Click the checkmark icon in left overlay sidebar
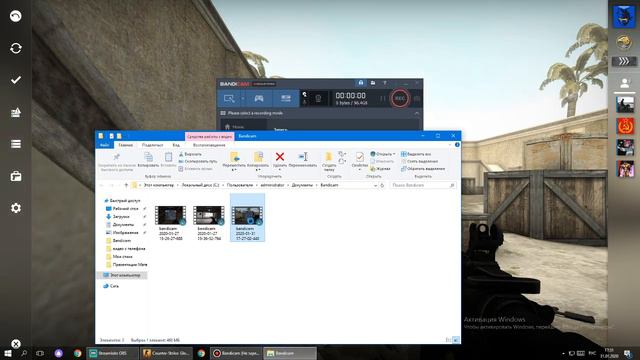Screen dimensions: 640x360 tap(16, 80)
